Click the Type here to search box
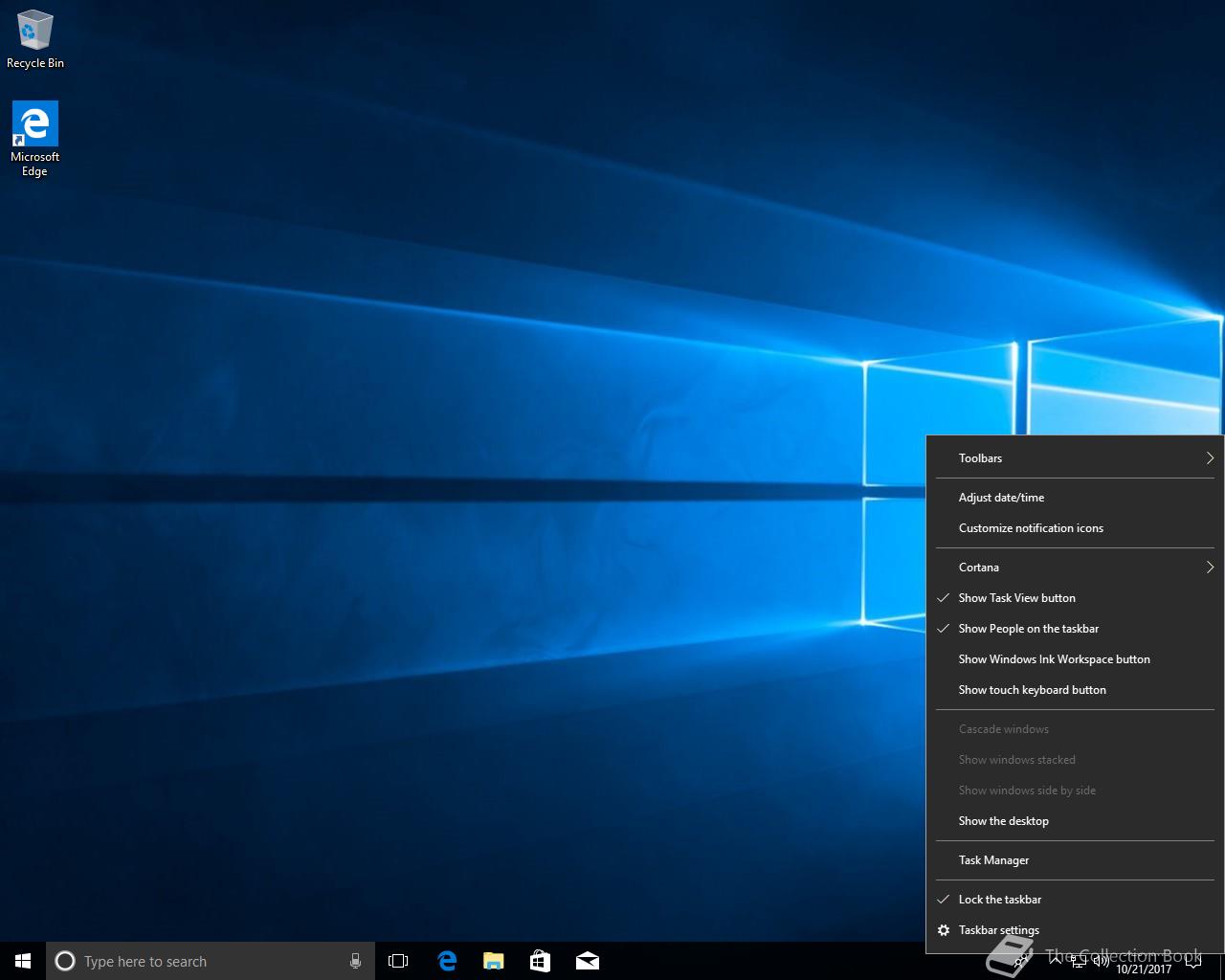Screen dimensions: 1225x980 (211, 961)
